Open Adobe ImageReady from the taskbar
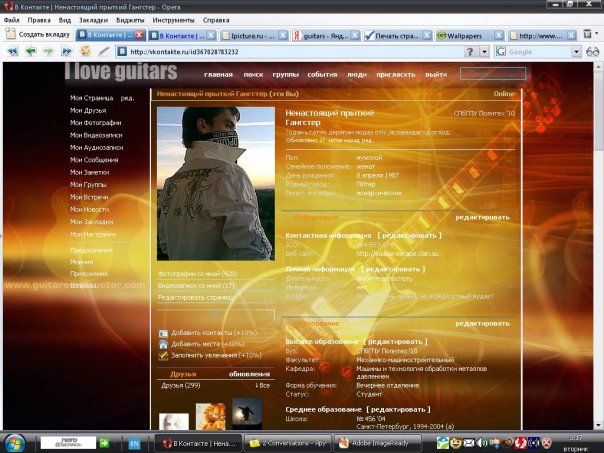 [x=376, y=443]
